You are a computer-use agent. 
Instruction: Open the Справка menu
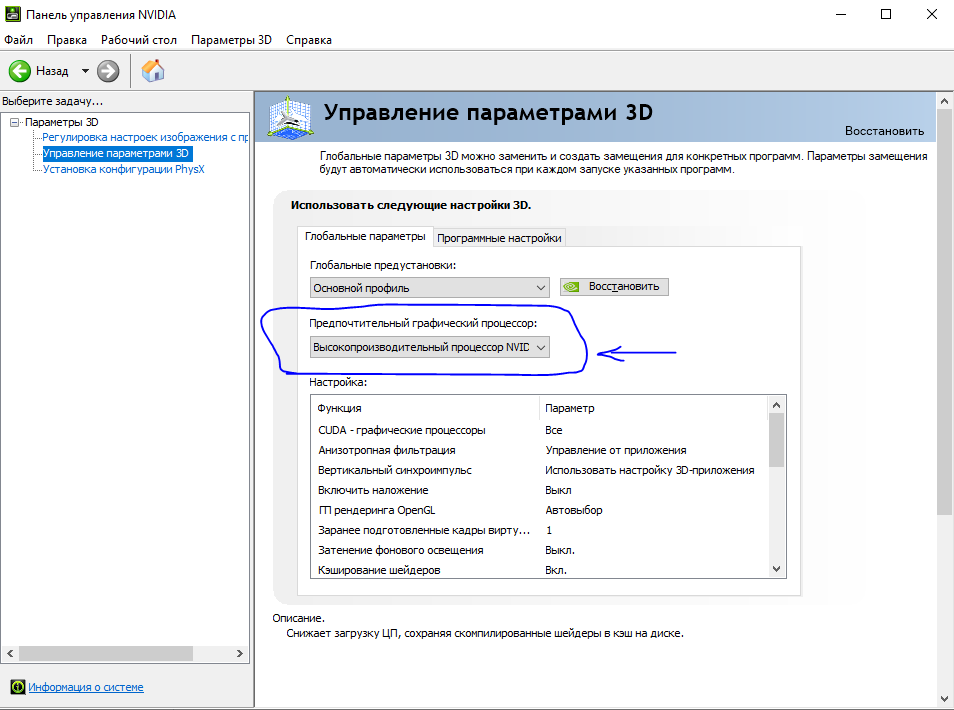tap(309, 40)
